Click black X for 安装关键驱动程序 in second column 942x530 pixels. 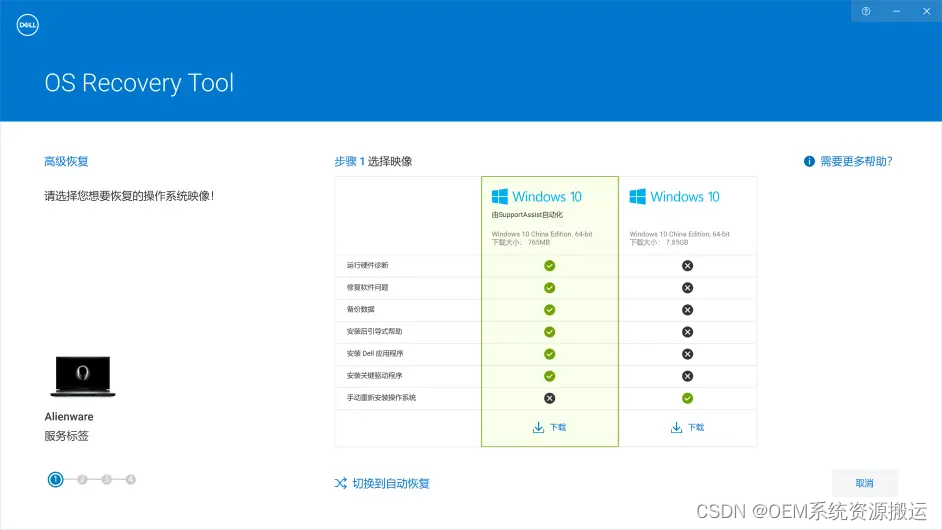(688, 376)
